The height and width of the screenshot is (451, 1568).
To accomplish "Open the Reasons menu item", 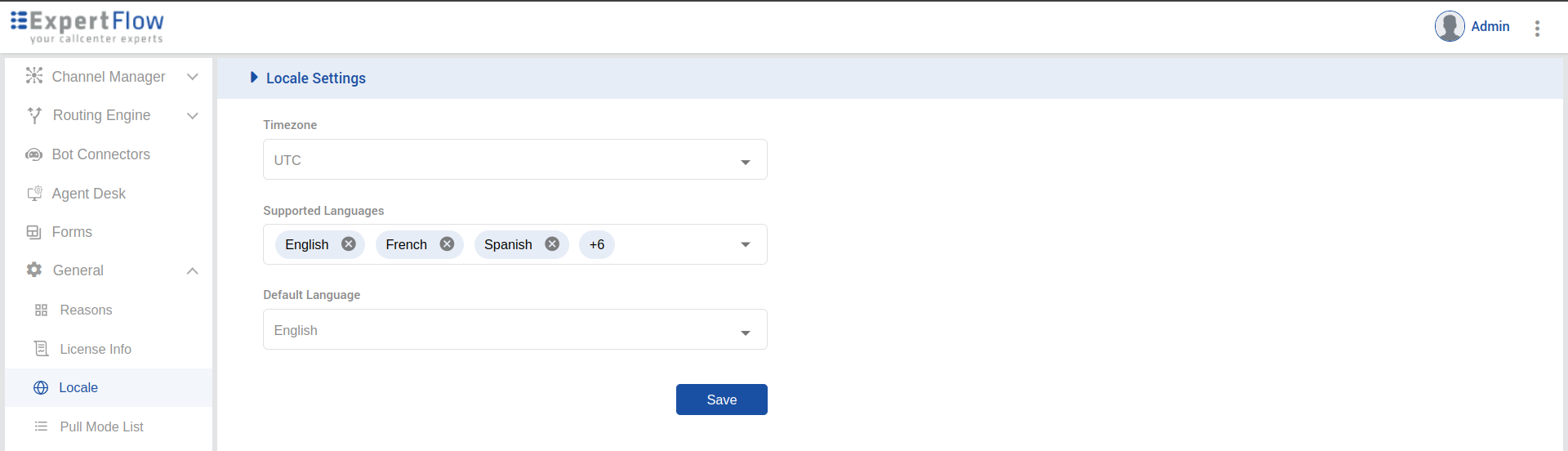I will point(86,310).
